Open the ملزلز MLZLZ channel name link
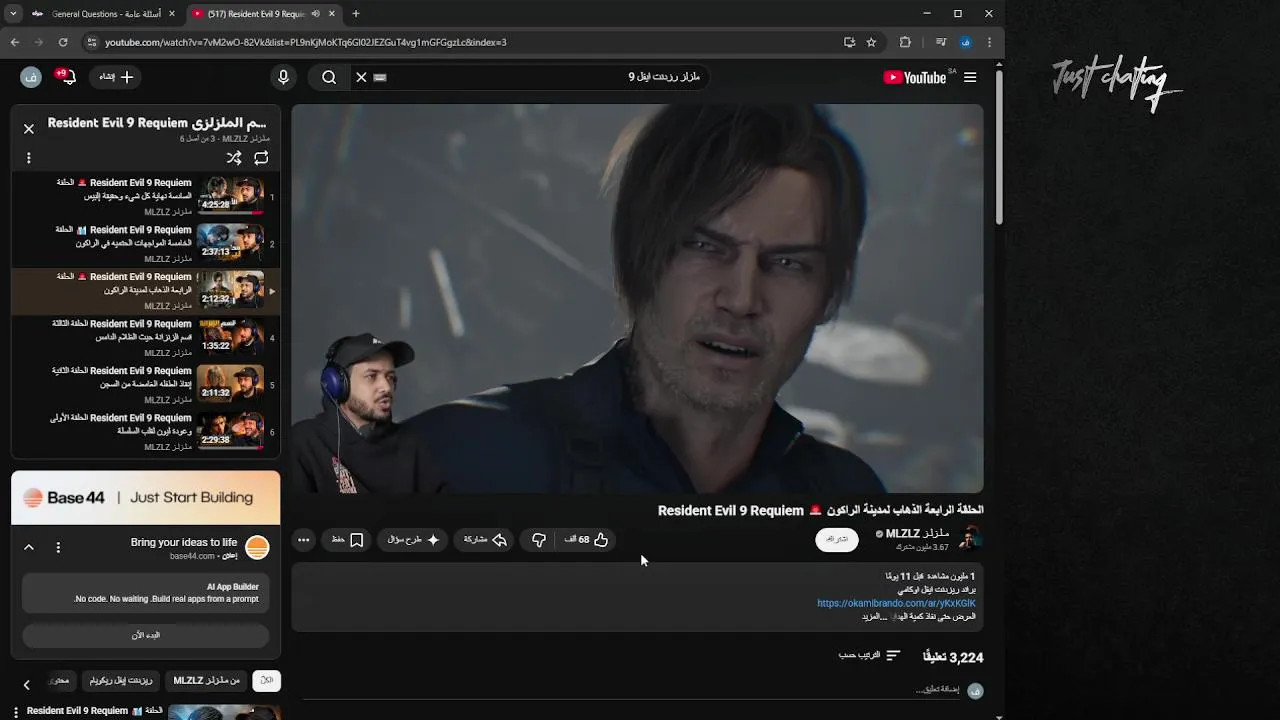This screenshot has height=720, width=1280. (917, 533)
